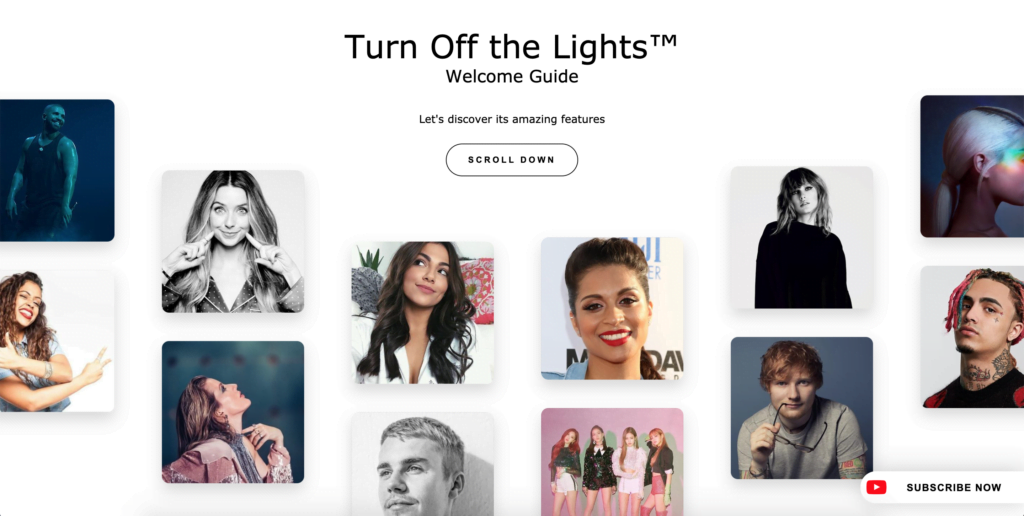This screenshot has width=1024, height=516.
Task: Open the four-member girl group thumbnail
Action: pyautogui.click(x=612, y=462)
